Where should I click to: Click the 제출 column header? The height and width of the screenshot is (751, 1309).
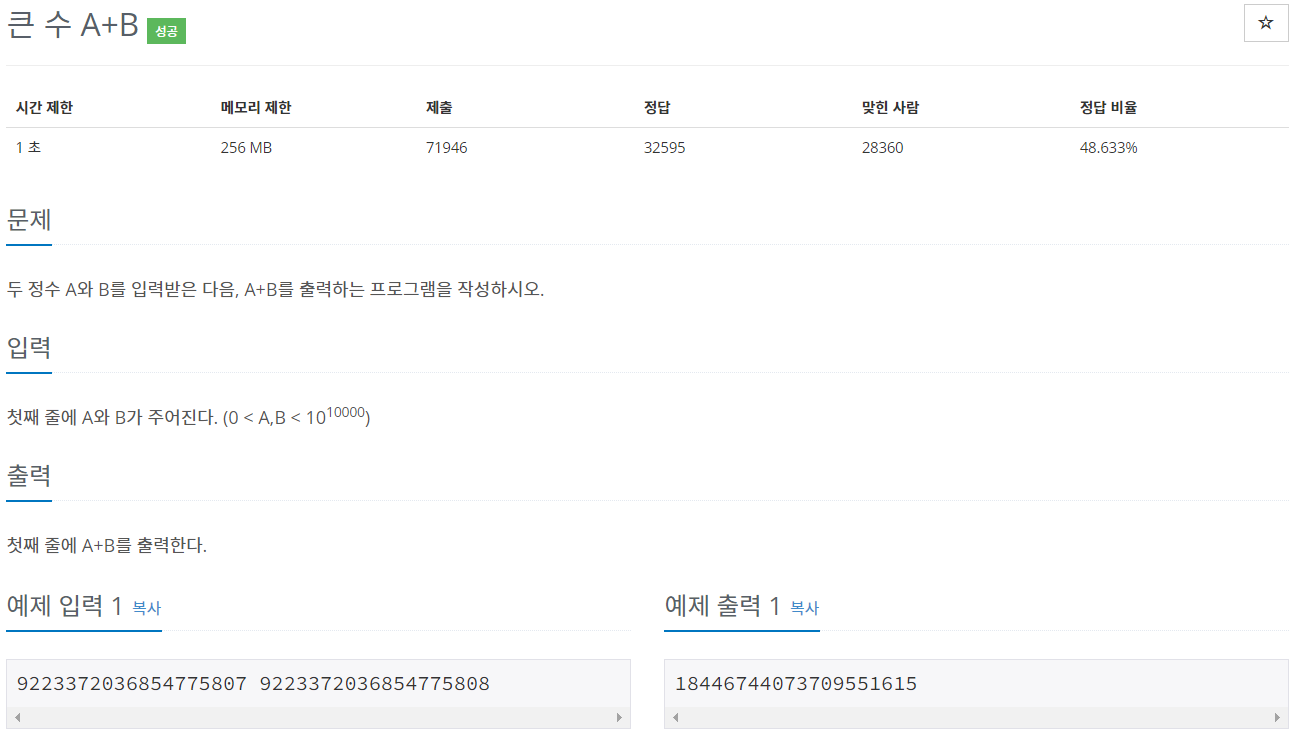(x=439, y=108)
